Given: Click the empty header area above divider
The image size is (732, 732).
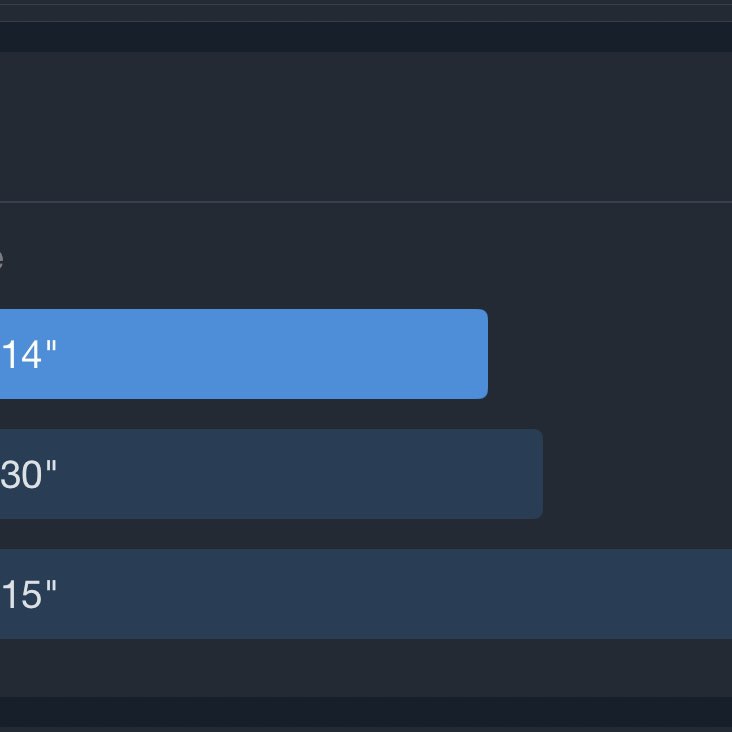Looking at the screenshot, I should tap(366, 126).
